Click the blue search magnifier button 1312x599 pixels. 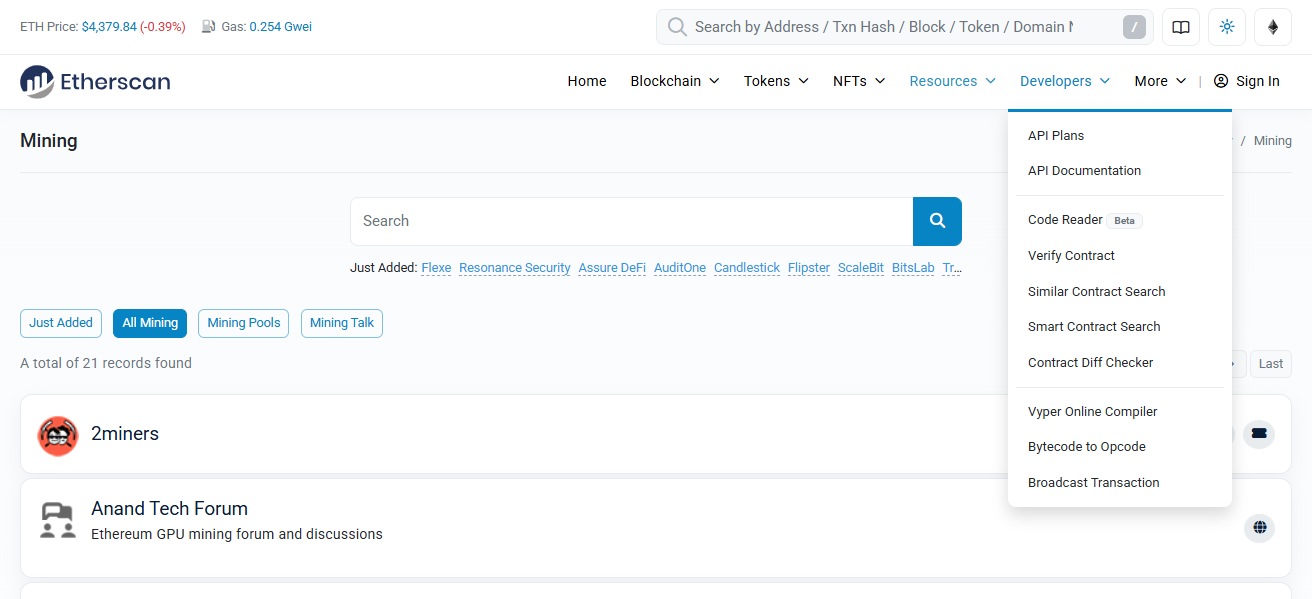pyautogui.click(x=937, y=221)
